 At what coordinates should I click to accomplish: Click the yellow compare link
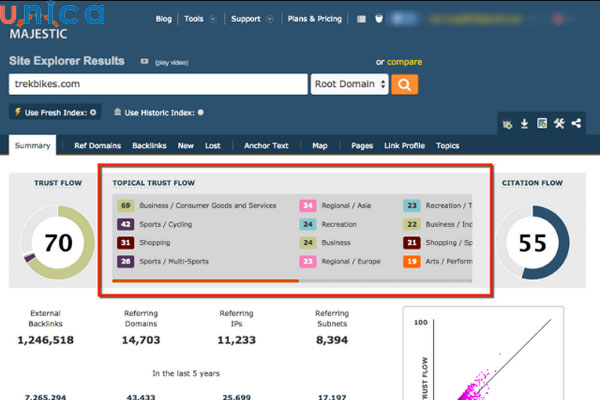[404, 62]
